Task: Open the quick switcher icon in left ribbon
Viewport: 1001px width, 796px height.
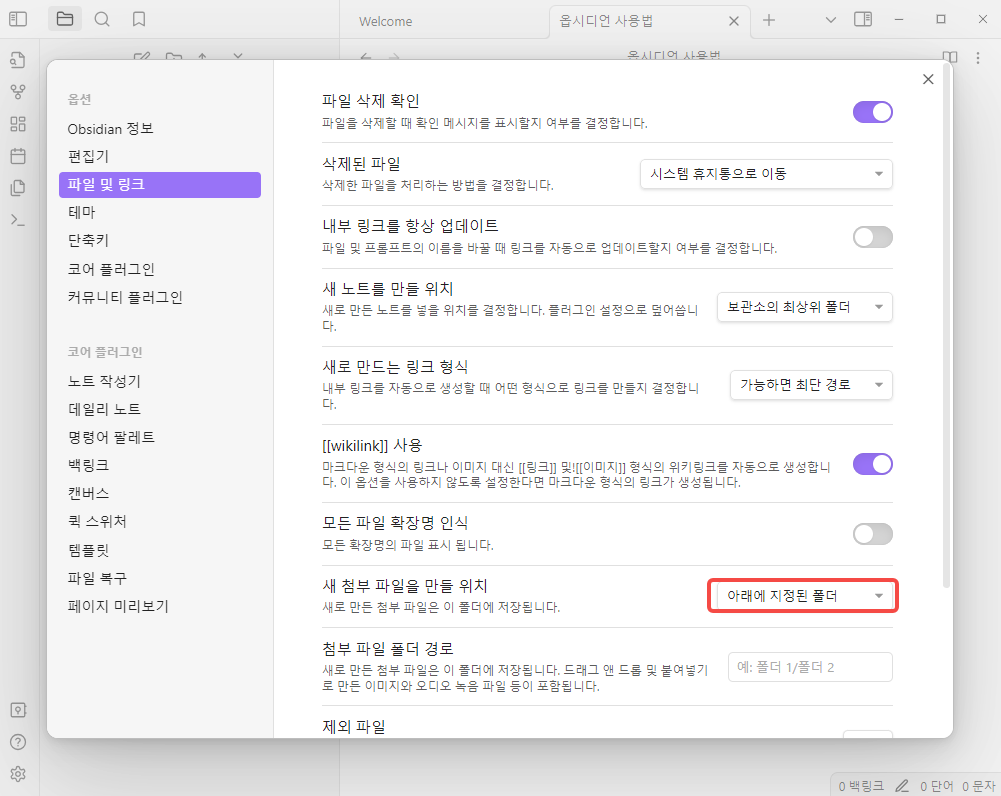Action: click(x=17, y=188)
